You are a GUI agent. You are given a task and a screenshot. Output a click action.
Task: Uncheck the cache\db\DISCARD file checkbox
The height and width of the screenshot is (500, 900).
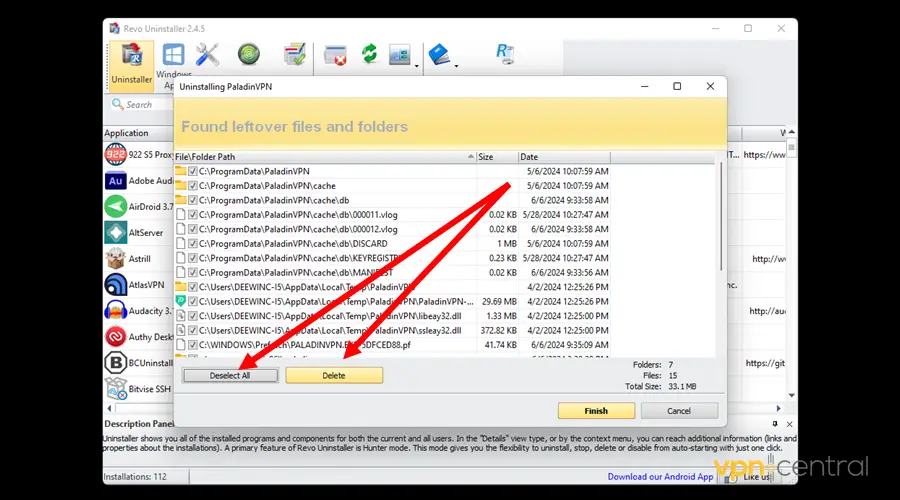pyautogui.click(x=193, y=243)
